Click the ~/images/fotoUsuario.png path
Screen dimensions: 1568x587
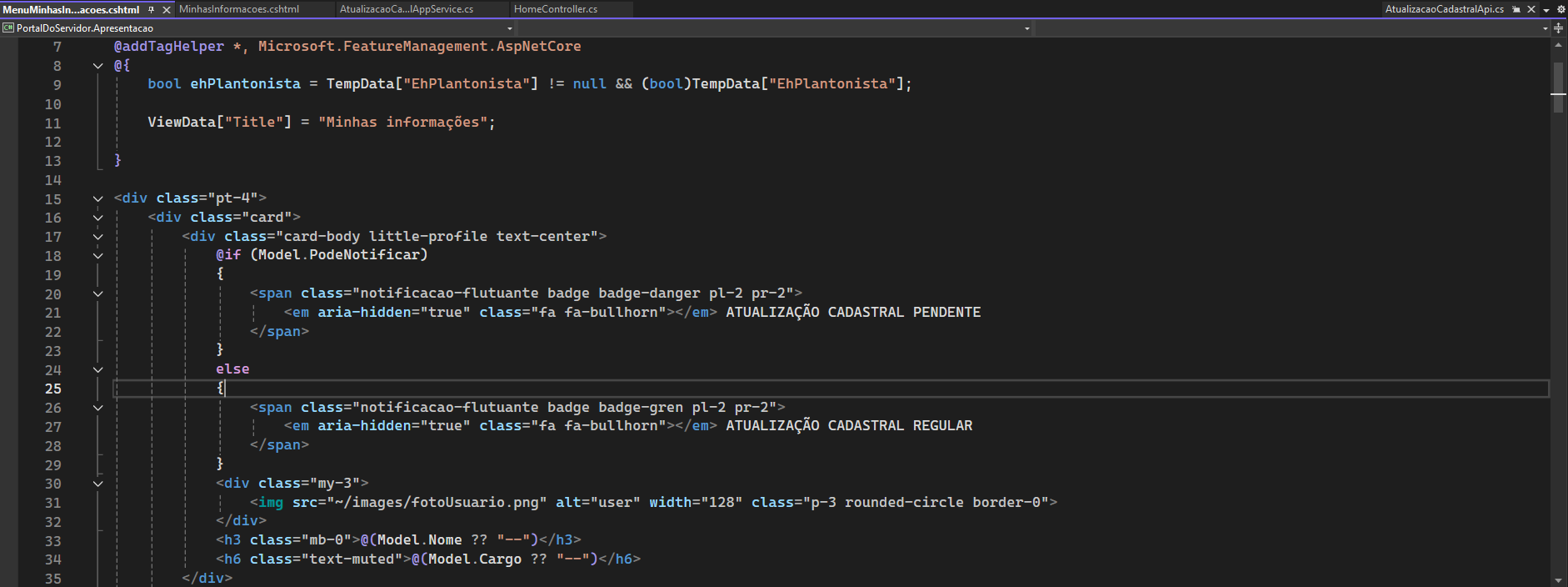tap(437, 502)
